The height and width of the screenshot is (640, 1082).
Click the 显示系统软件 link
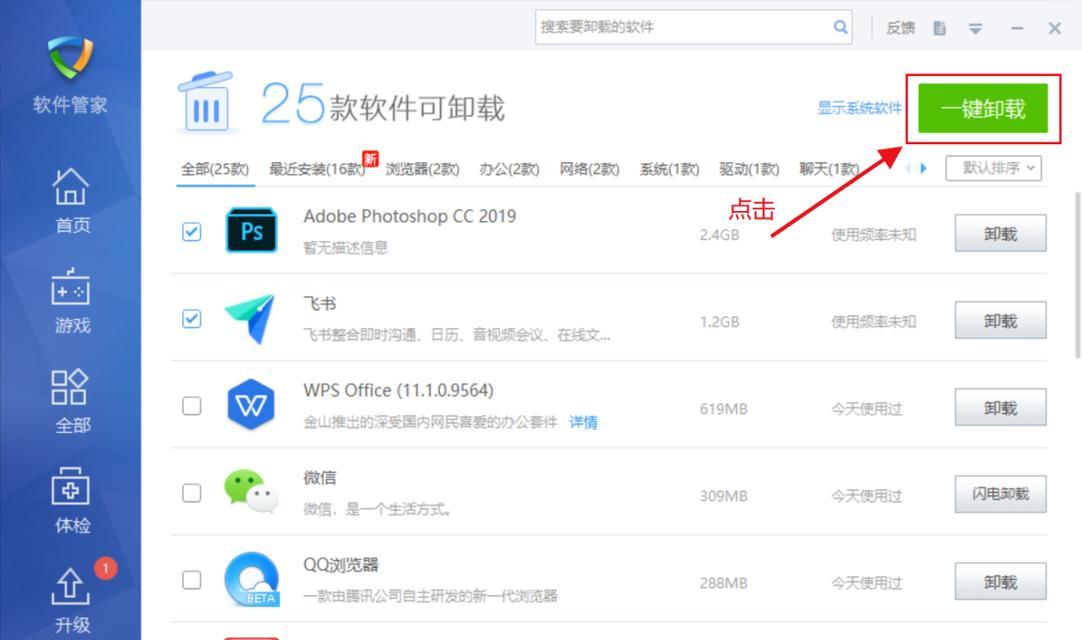(859, 108)
